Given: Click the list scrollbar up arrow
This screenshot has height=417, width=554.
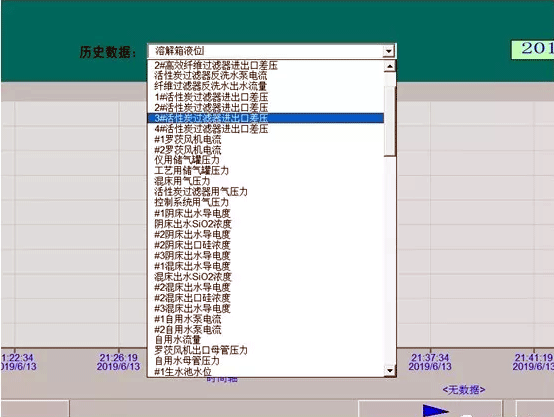Looking at the screenshot, I should click(390, 66).
